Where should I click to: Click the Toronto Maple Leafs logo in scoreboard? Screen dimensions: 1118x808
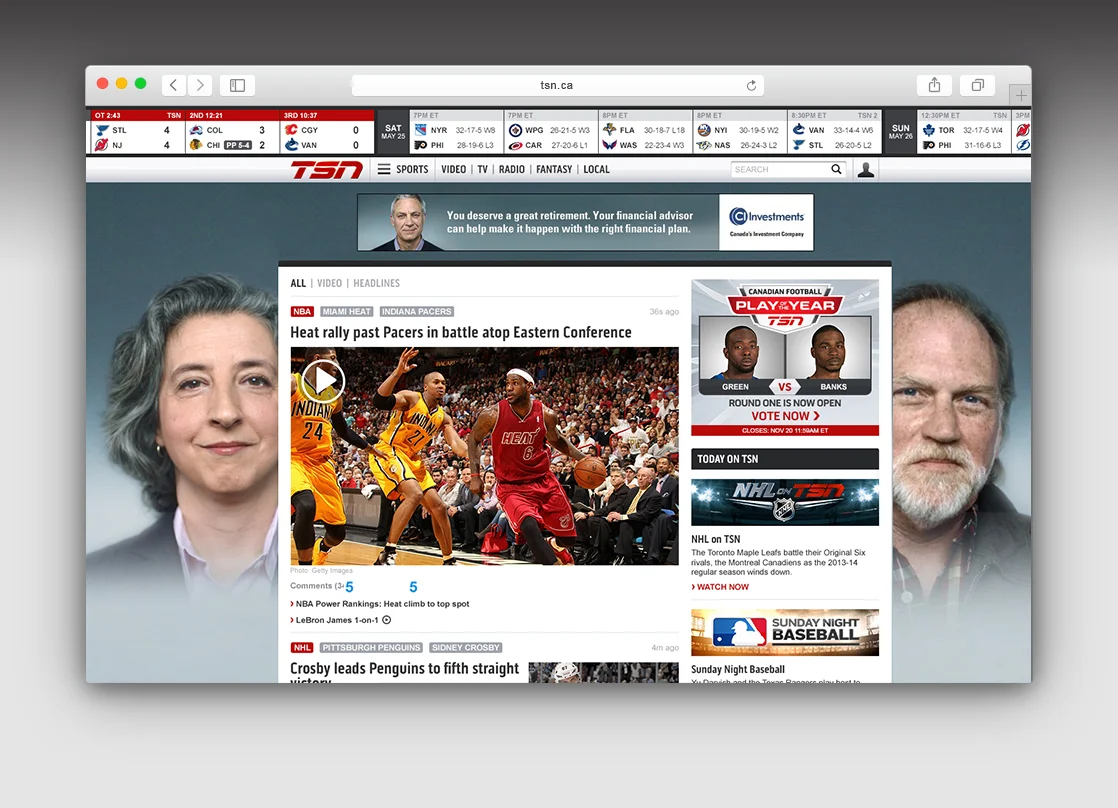click(x=928, y=130)
